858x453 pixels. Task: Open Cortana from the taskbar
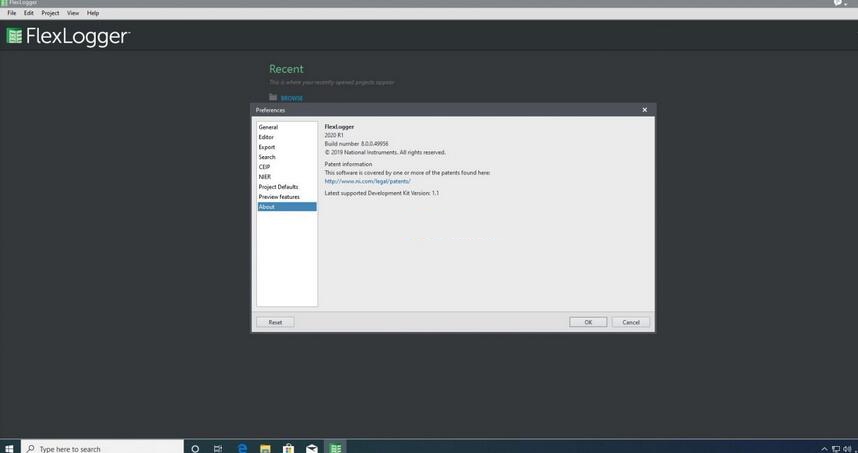[x=195, y=449]
